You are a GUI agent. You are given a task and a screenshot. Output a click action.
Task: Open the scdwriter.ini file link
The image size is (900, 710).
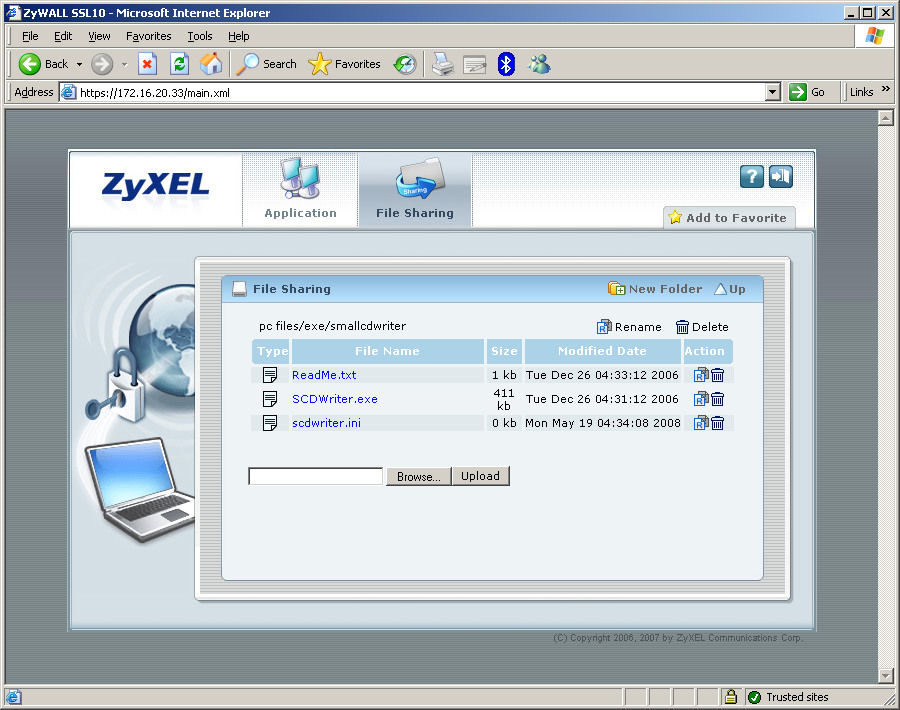point(327,423)
